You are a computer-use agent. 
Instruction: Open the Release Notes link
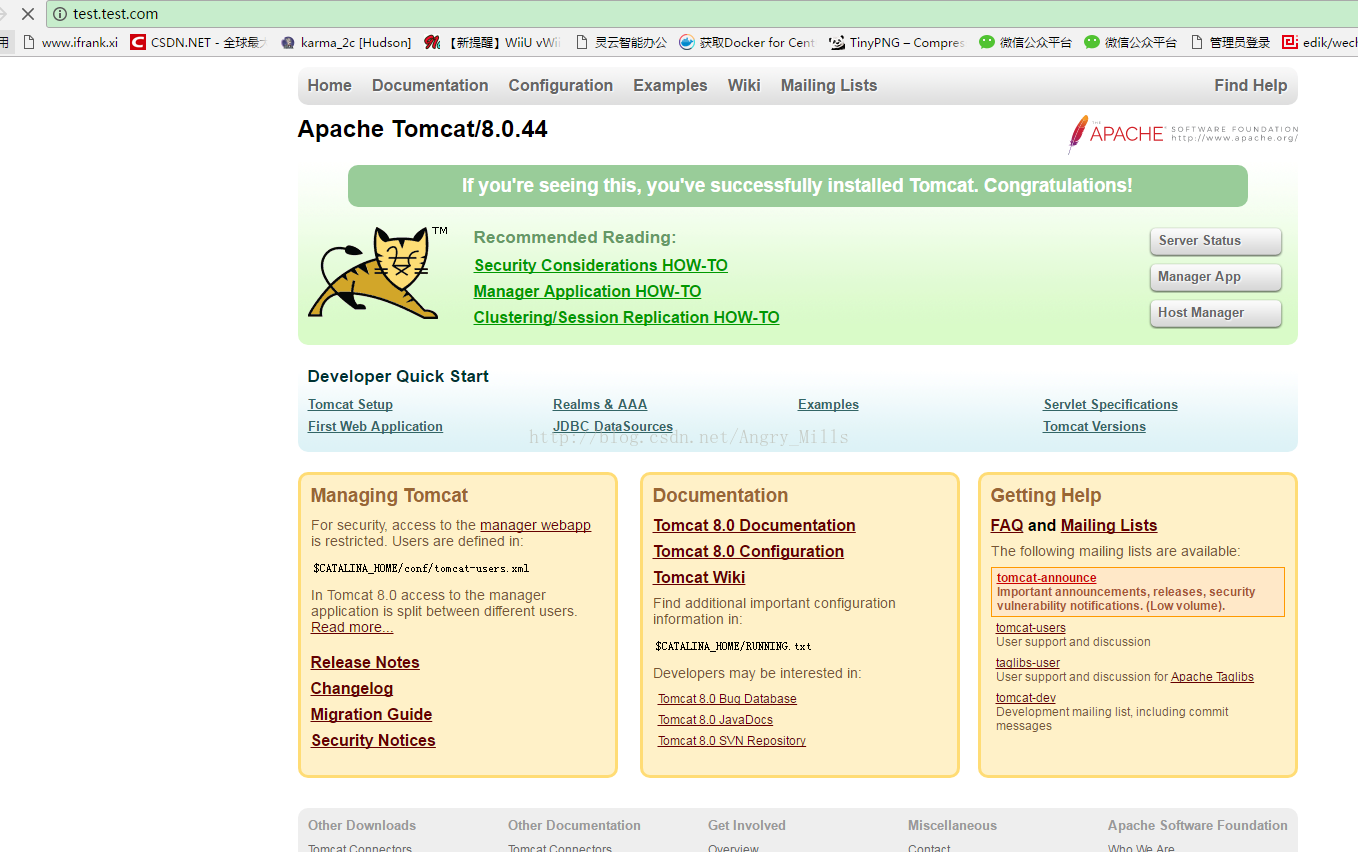coord(365,663)
